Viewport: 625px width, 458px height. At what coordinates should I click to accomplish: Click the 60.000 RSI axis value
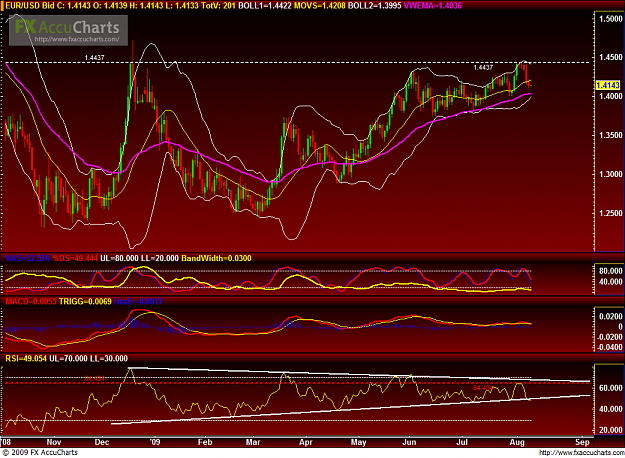pyautogui.click(x=611, y=388)
